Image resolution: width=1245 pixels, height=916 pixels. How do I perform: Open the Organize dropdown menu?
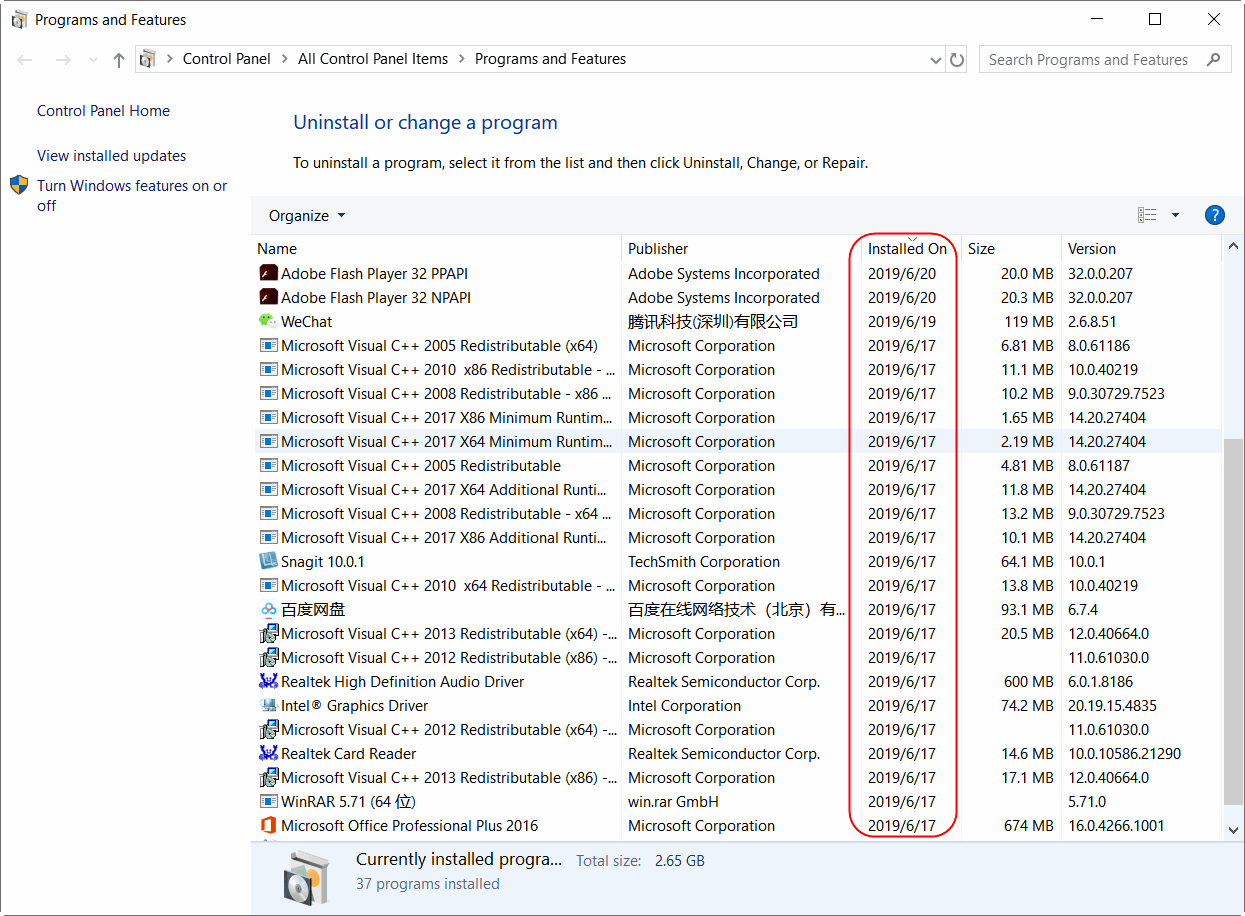307,216
